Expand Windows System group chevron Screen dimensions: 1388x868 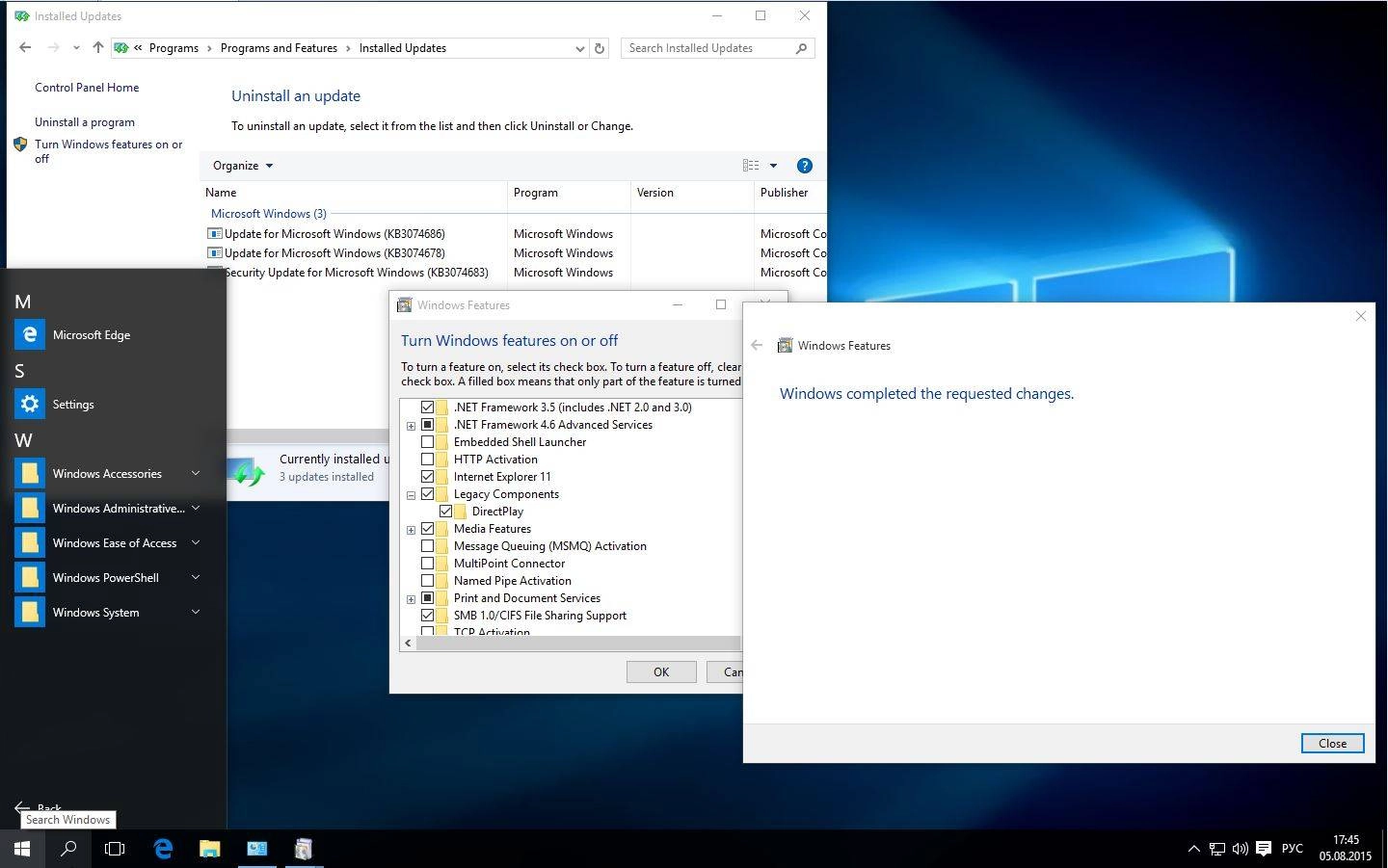(196, 612)
